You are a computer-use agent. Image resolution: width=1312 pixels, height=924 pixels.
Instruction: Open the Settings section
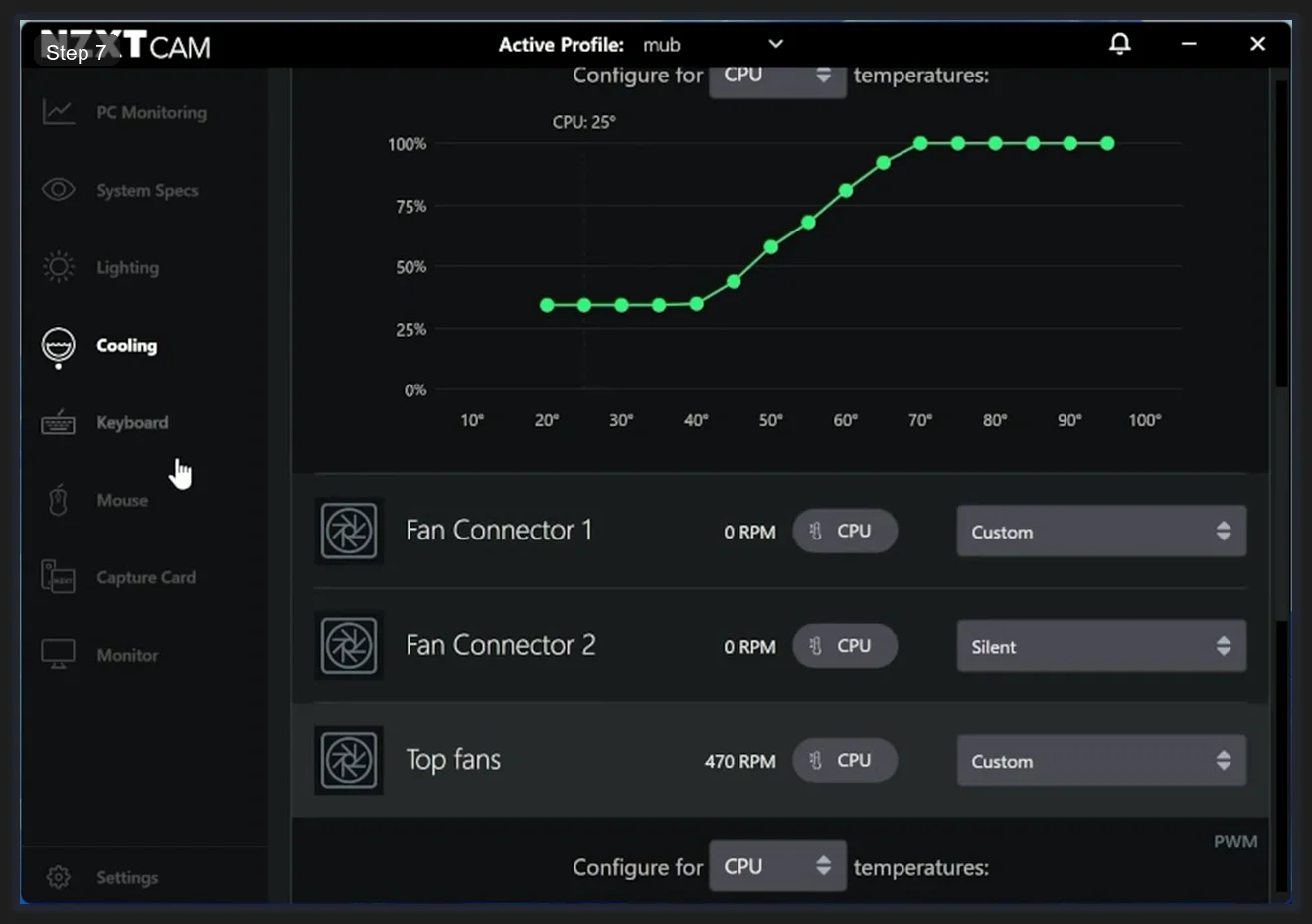pos(127,877)
